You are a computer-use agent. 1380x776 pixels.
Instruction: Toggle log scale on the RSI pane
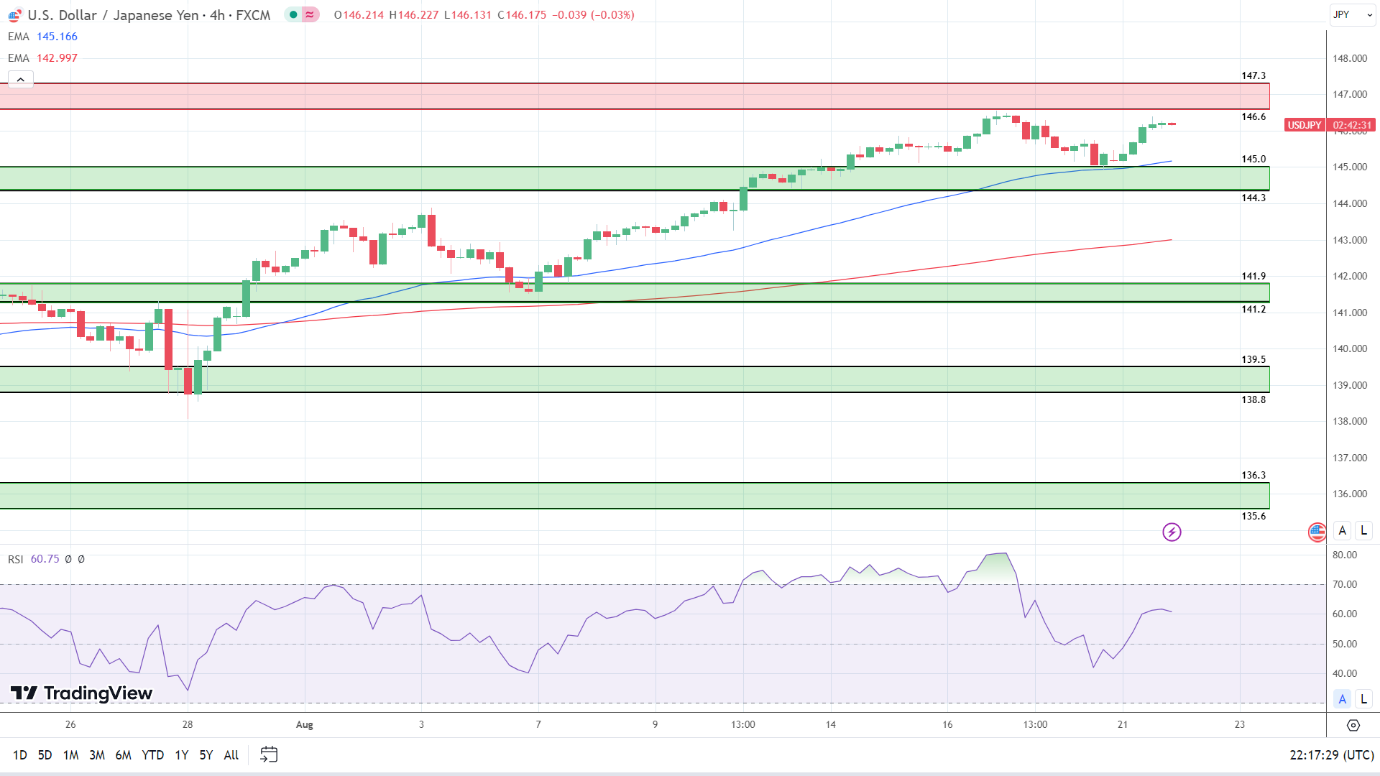(x=1363, y=699)
